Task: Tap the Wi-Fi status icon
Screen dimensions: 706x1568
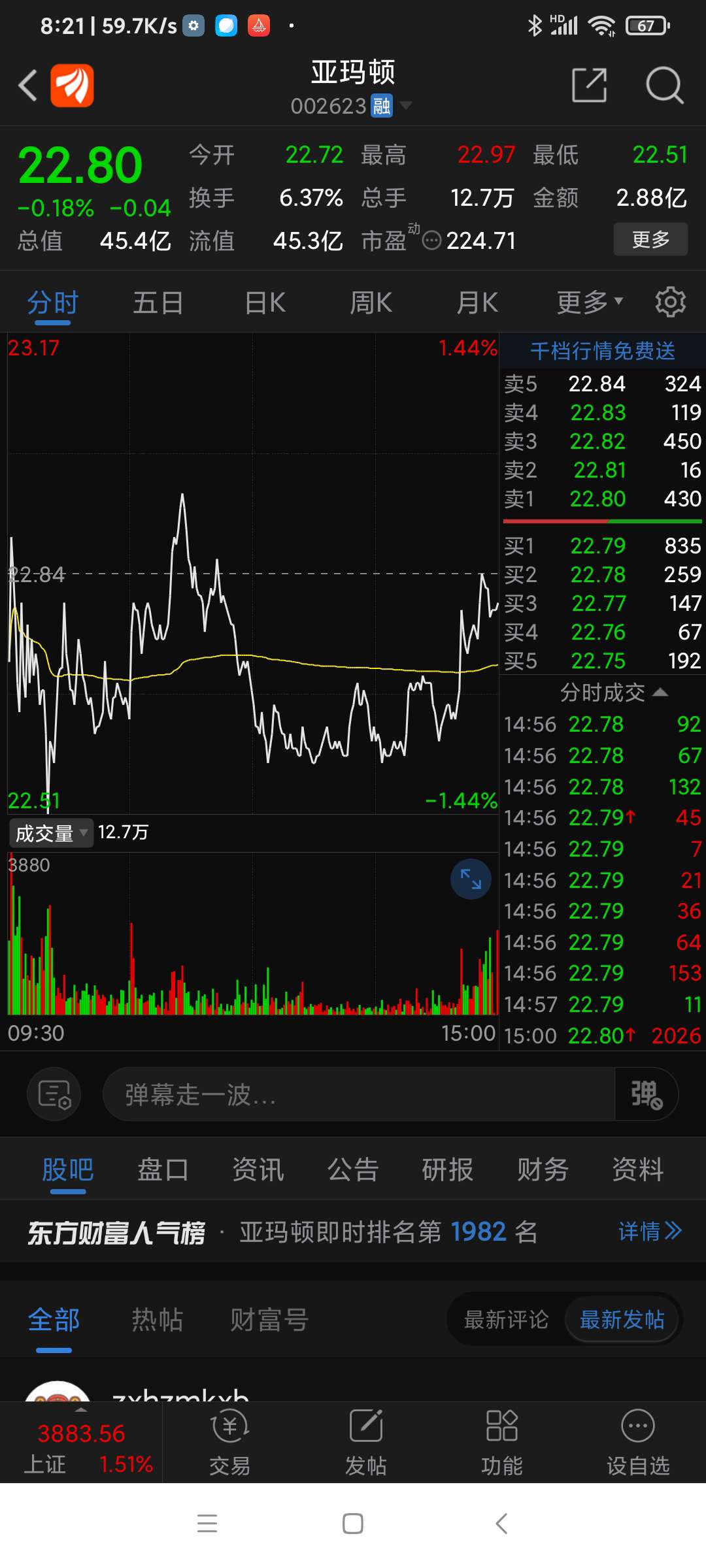Action: [x=601, y=25]
